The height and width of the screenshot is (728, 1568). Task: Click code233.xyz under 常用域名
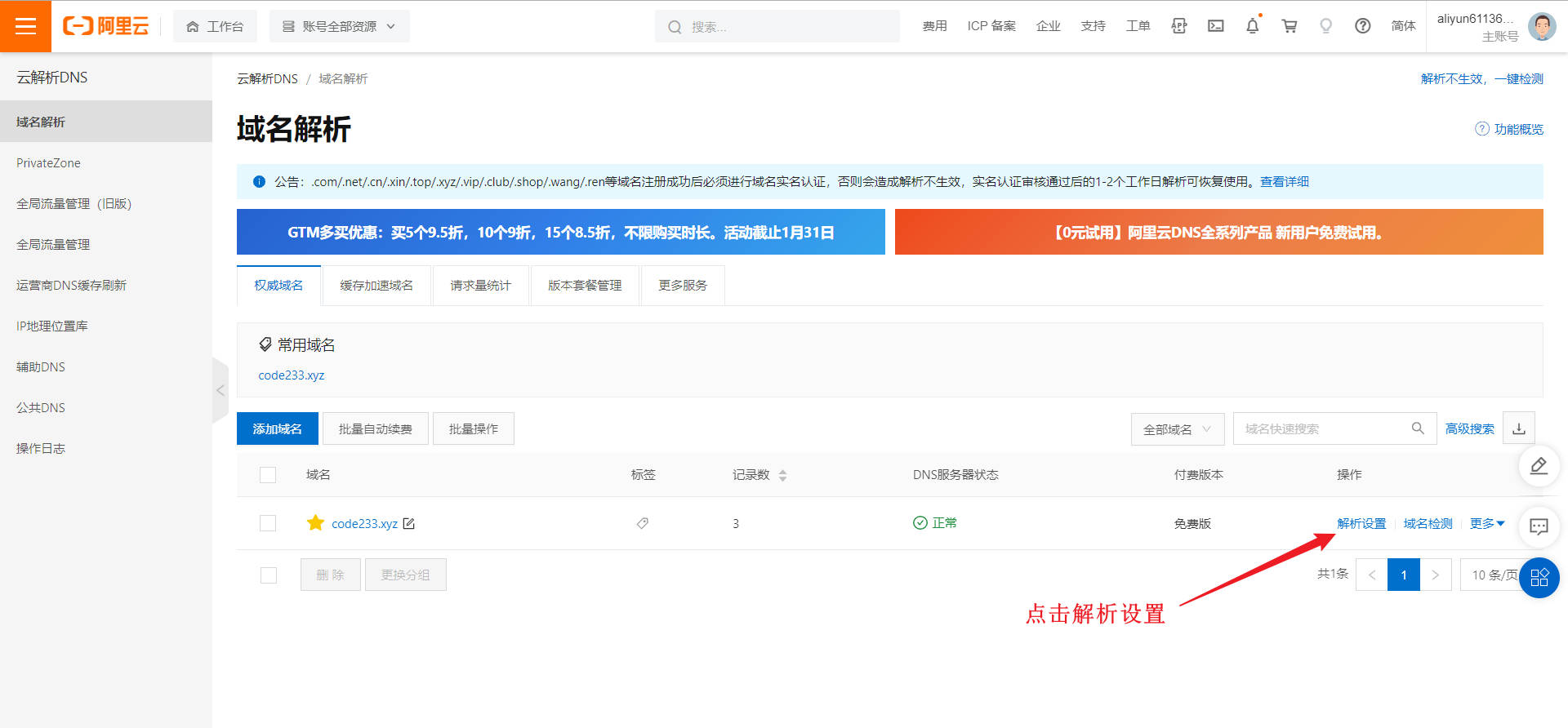pos(292,375)
